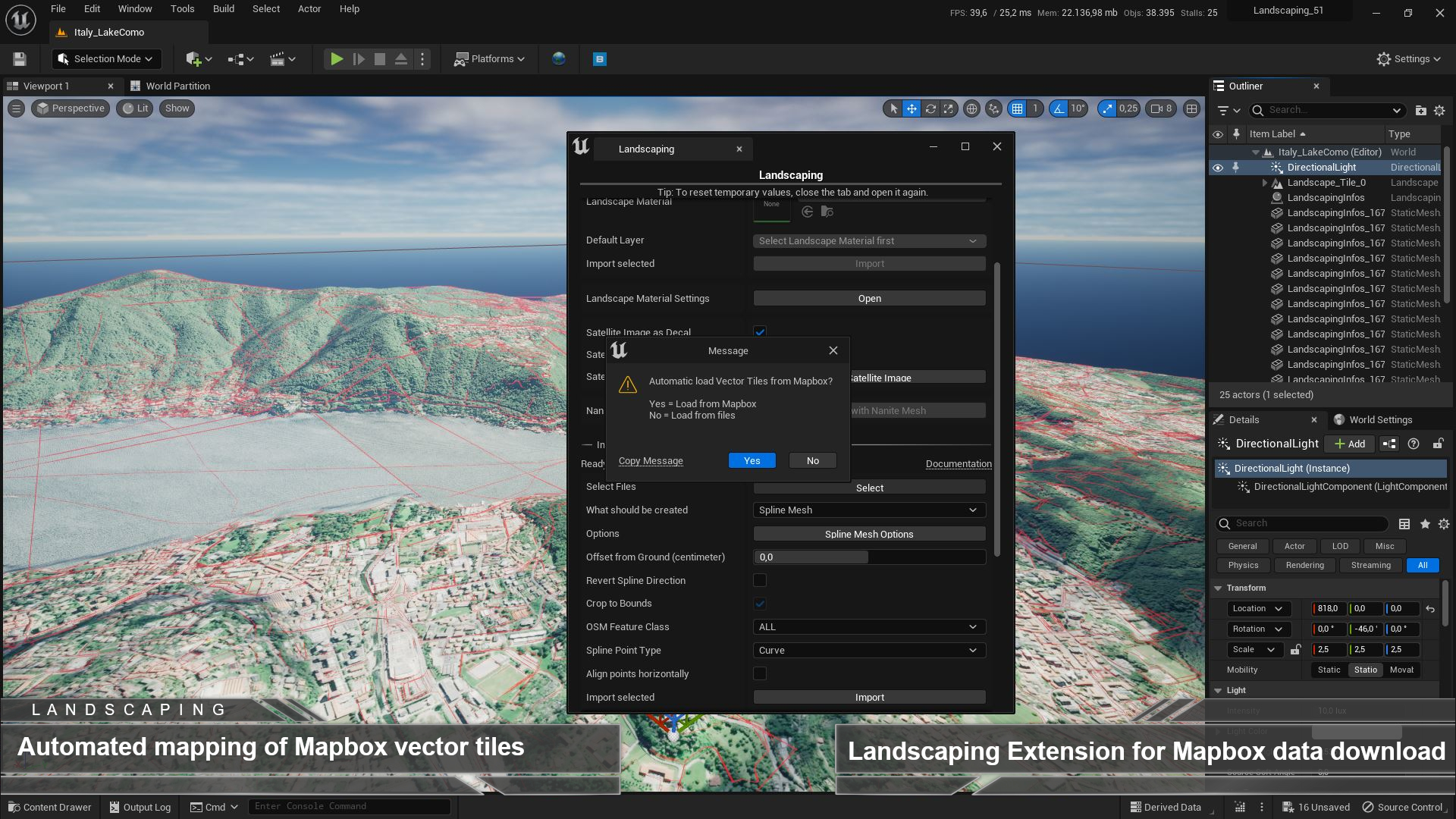Open the Build menu
This screenshot has height=819, width=1456.
(223, 8)
